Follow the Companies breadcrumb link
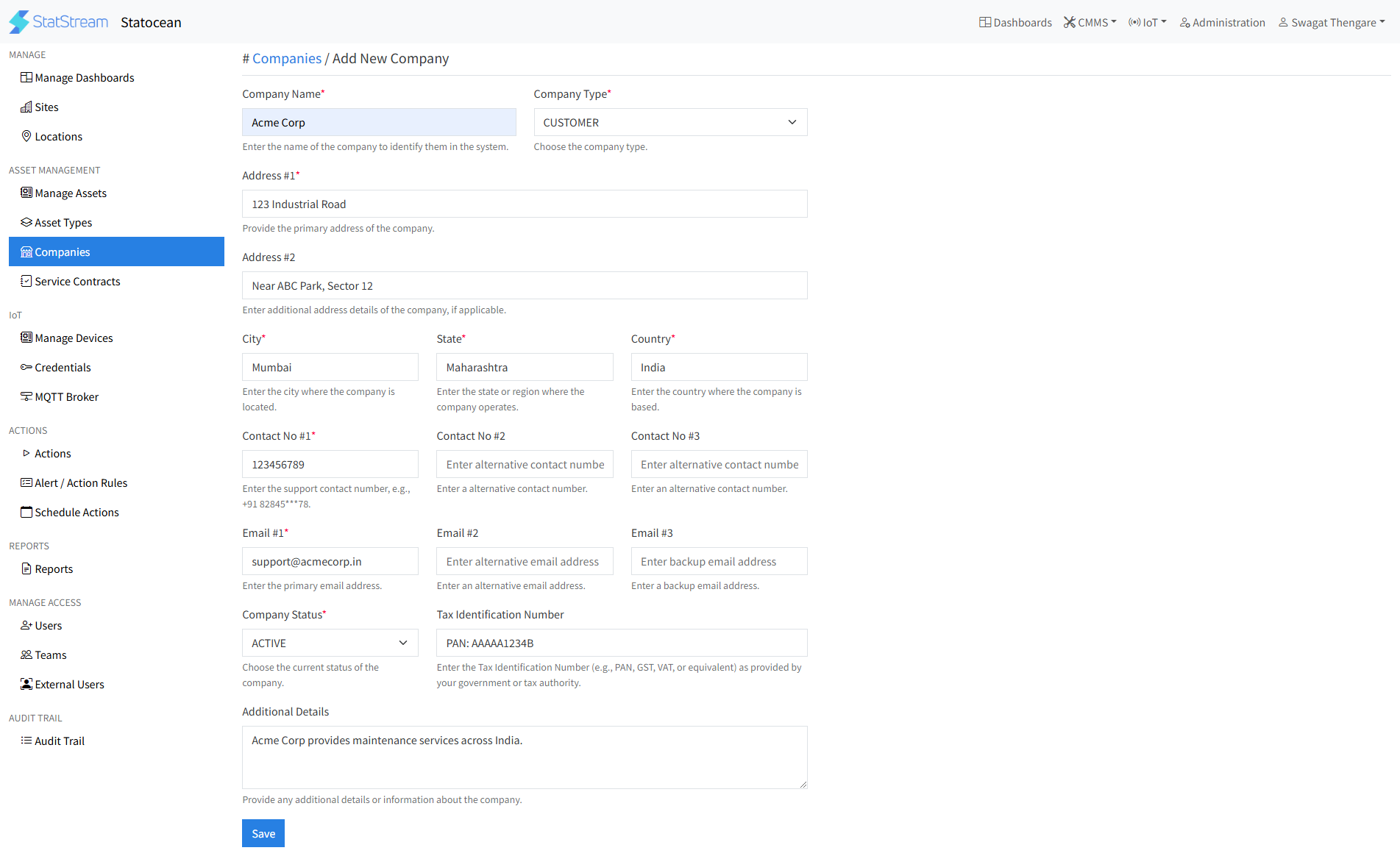Viewport: 1400px width, 856px height. 287,59
